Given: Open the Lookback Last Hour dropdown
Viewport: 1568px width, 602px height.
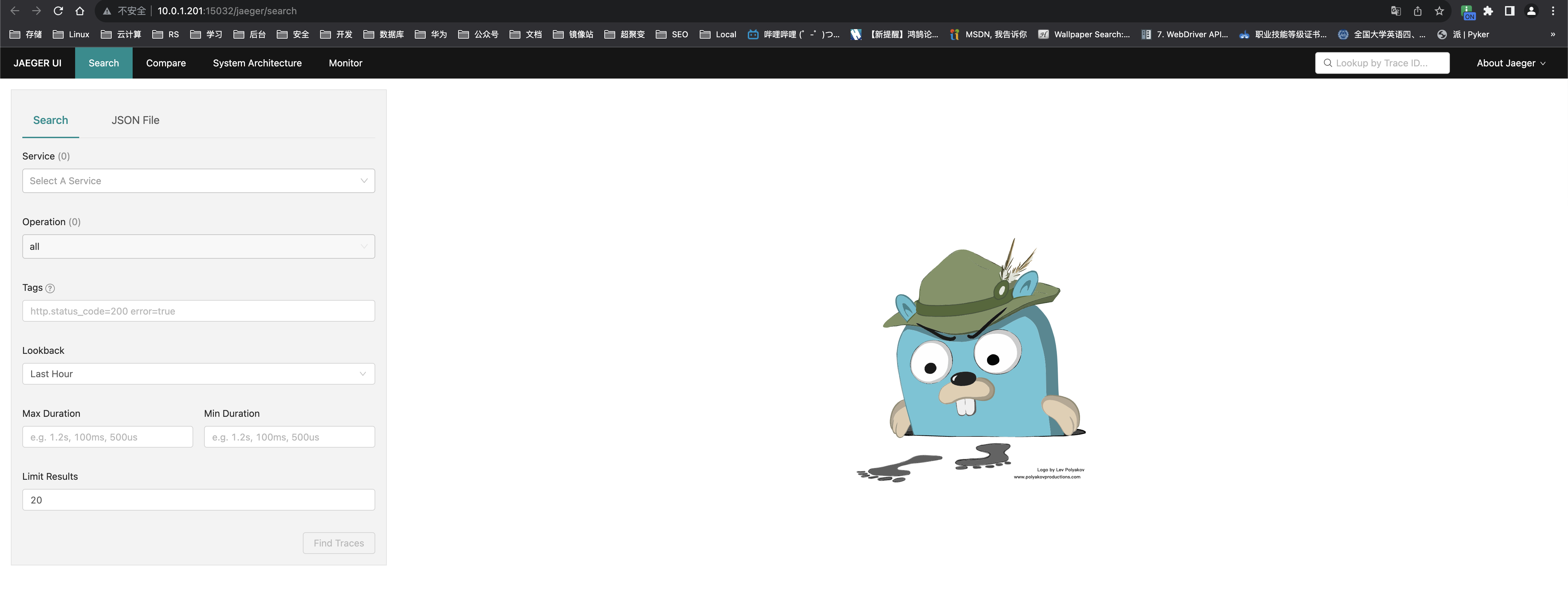Looking at the screenshot, I should [x=198, y=373].
